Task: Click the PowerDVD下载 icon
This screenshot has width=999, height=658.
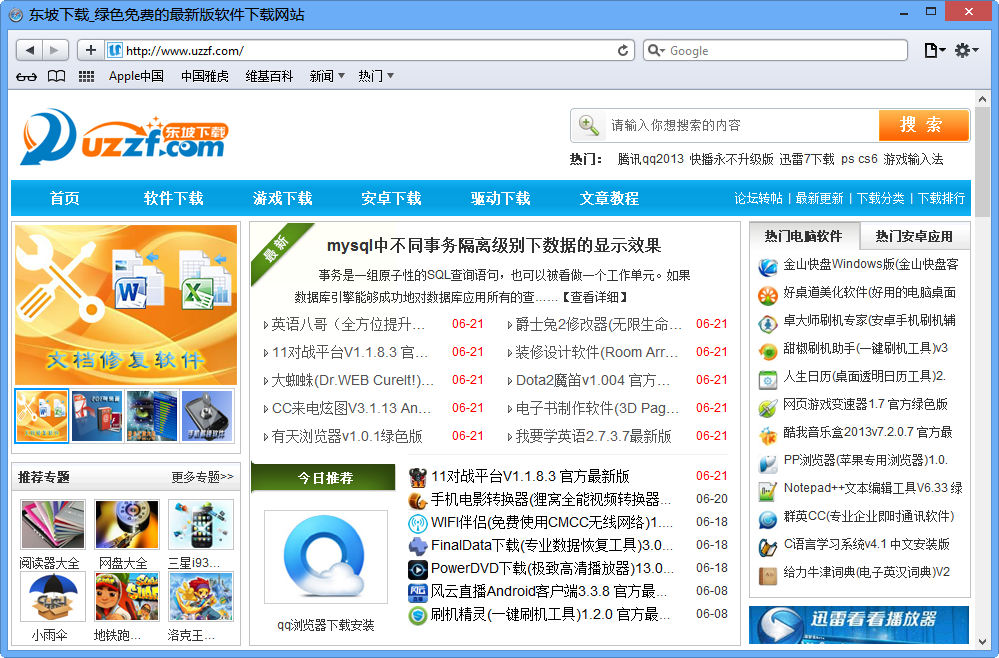Action: tap(417, 569)
